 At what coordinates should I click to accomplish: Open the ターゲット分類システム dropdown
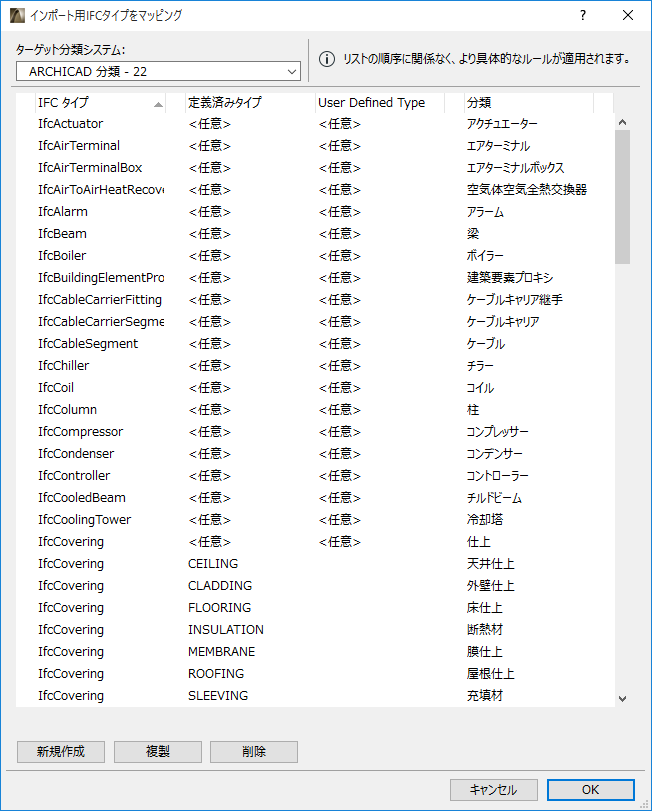click(x=158, y=71)
